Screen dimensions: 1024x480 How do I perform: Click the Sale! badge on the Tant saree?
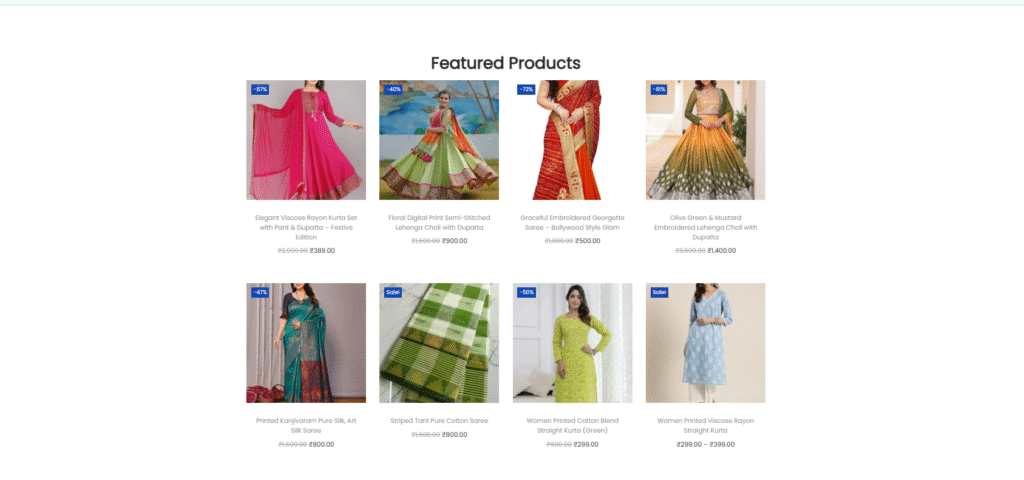[x=392, y=293]
